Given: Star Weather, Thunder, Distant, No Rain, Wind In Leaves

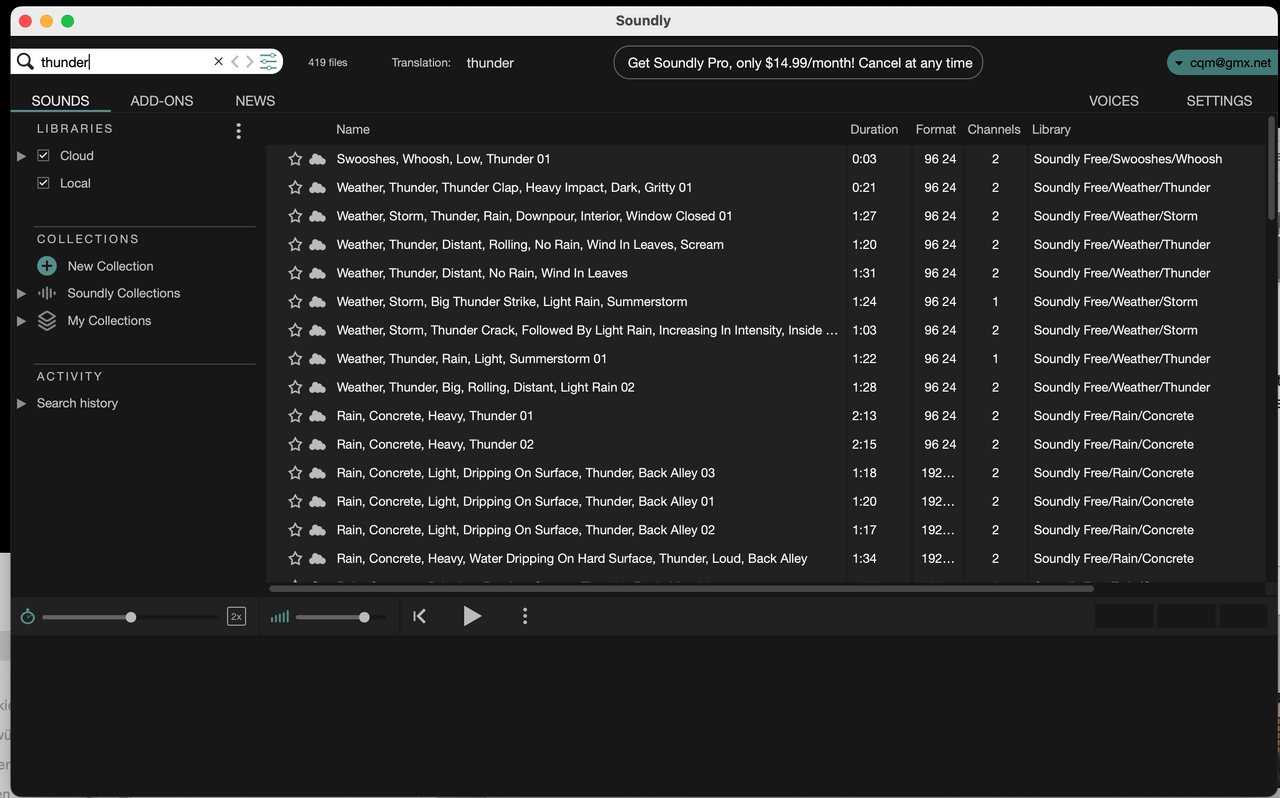Looking at the screenshot, I should click(x=295, y=273).
